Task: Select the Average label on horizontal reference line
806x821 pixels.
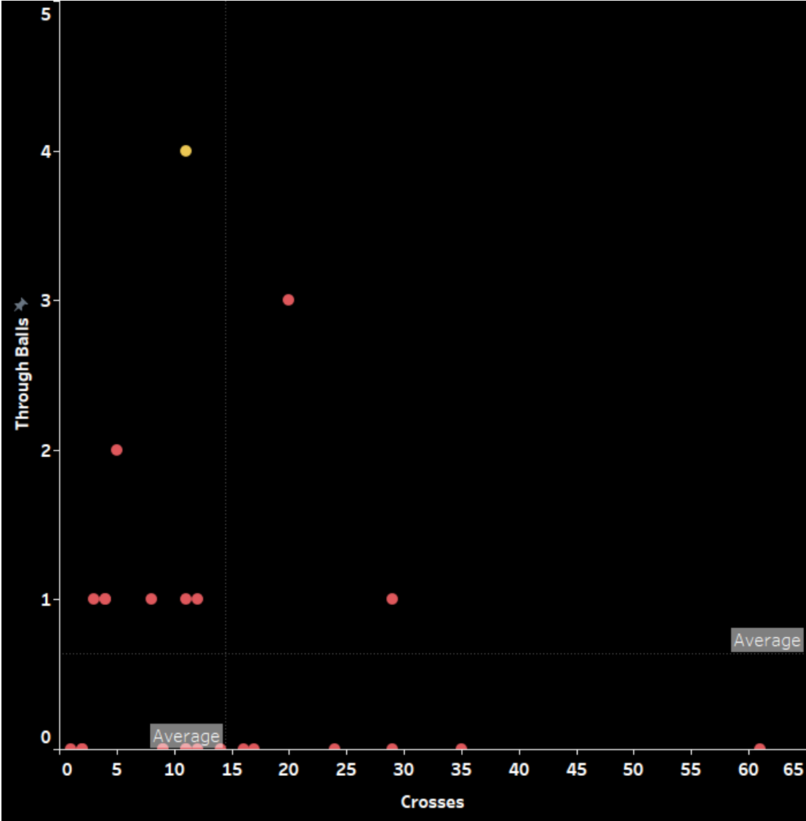Action: [x=766, y=640]
